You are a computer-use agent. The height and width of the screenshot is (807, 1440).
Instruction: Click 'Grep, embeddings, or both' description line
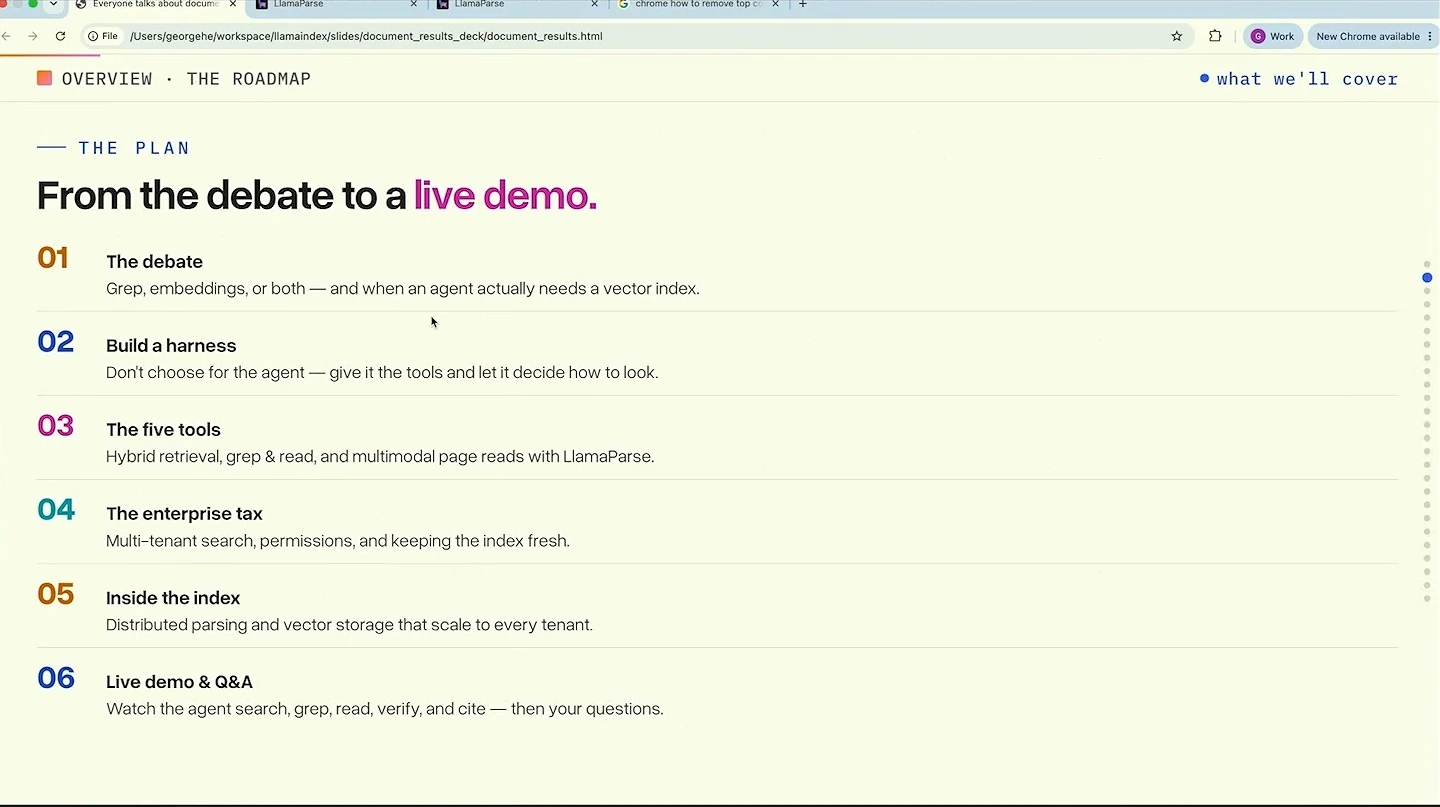403,289
